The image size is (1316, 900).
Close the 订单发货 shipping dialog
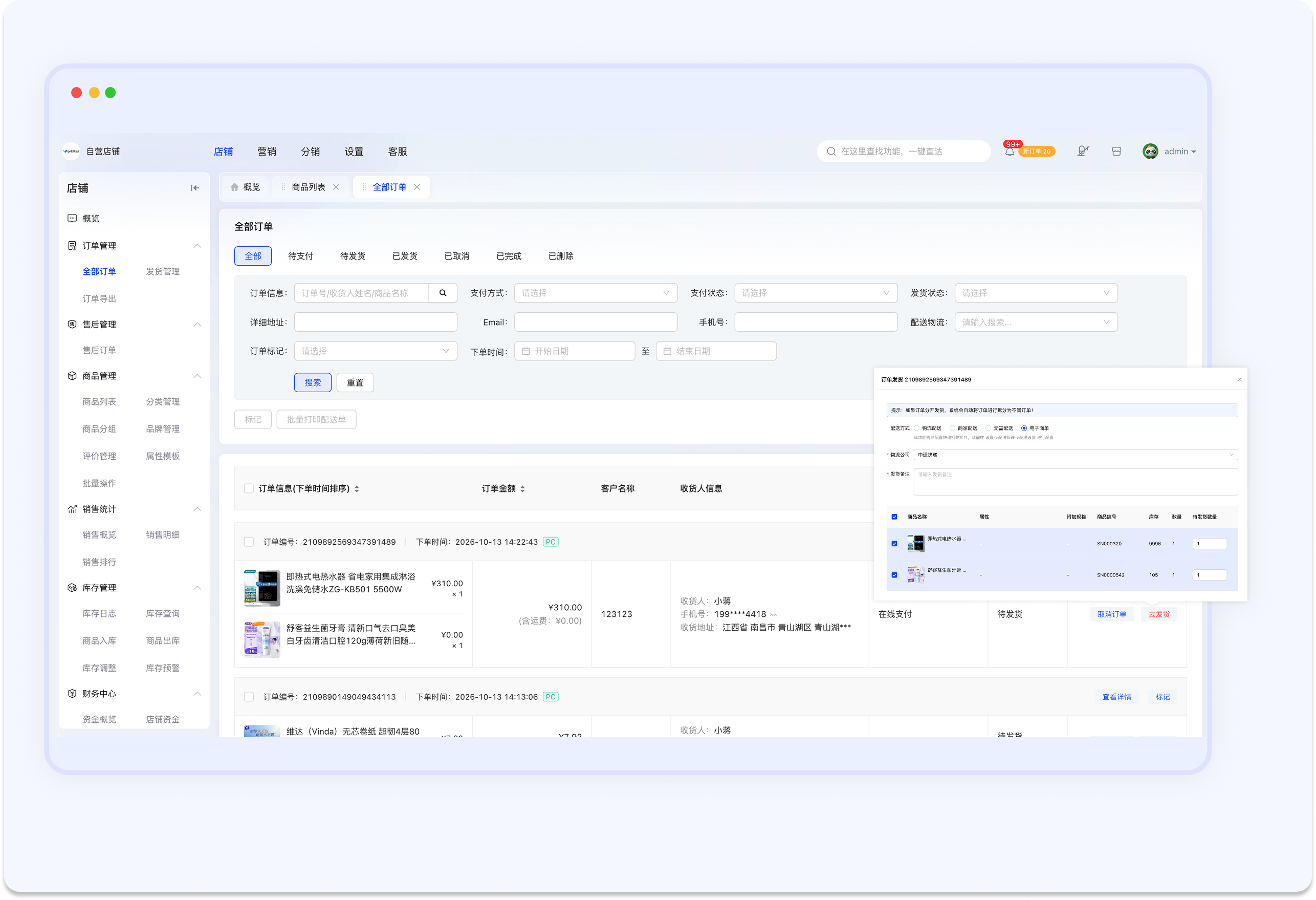1240,380
